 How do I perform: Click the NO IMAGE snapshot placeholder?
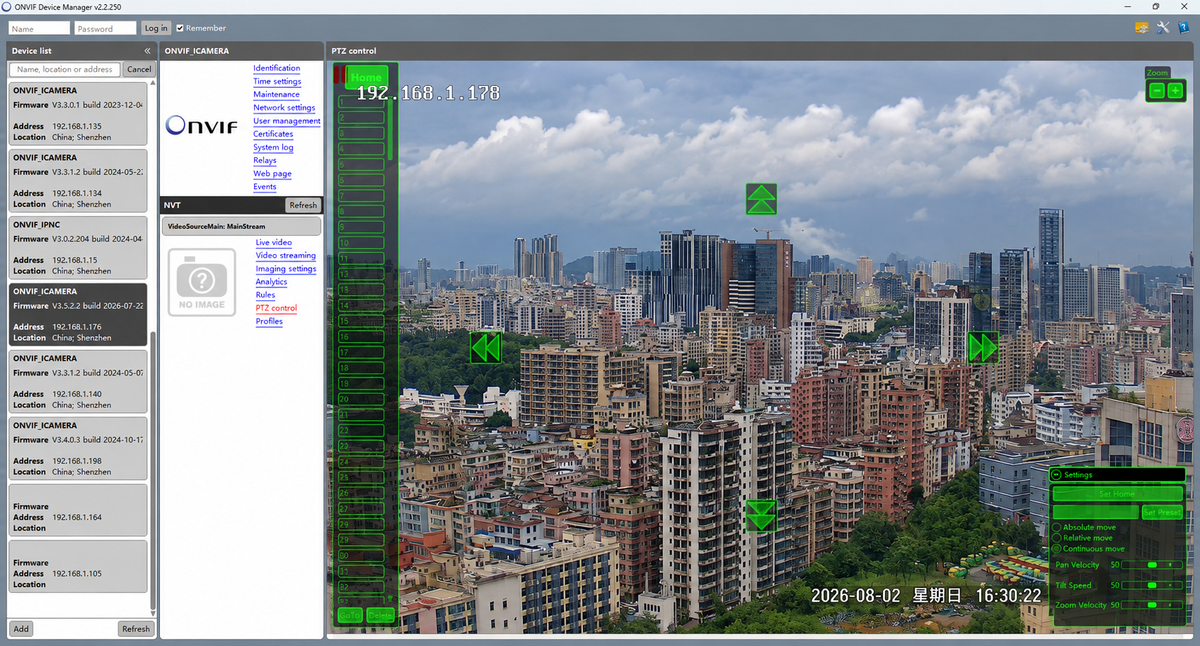[202, 282]
